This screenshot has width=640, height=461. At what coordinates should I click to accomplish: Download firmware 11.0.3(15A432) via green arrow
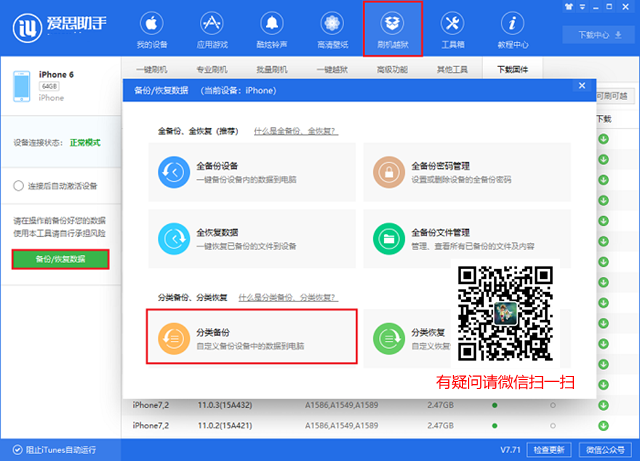click(x=603, y=405)
